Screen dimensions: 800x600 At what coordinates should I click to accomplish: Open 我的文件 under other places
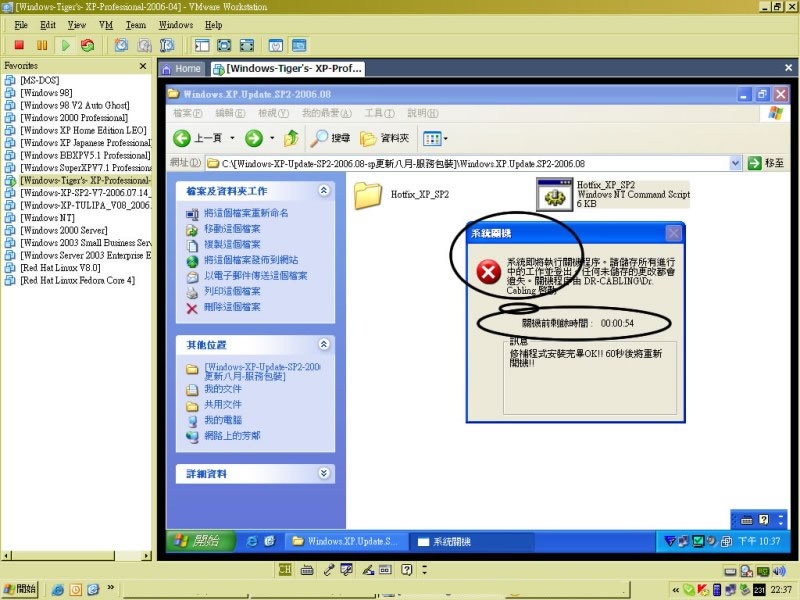(223, 389)
